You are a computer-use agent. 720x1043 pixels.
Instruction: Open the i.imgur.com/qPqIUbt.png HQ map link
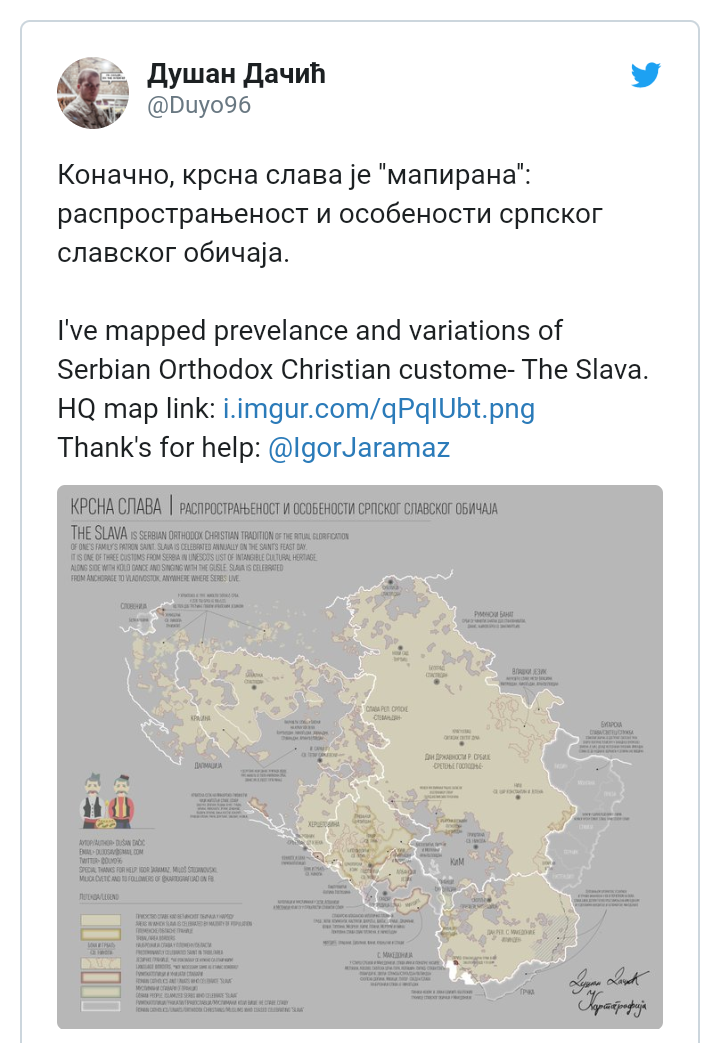(x=379, y=408)
